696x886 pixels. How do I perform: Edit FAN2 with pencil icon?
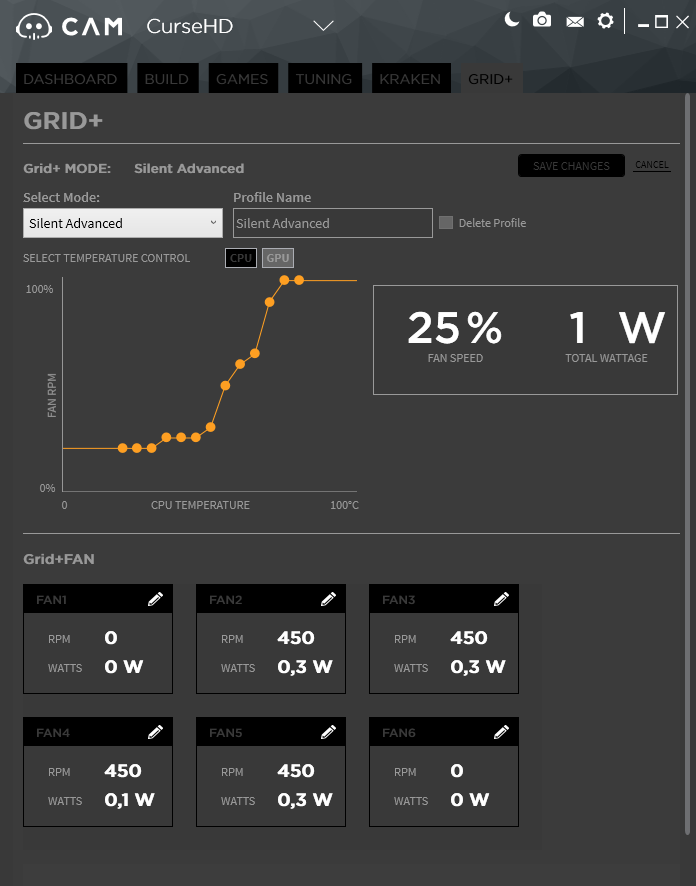point(328,600)
